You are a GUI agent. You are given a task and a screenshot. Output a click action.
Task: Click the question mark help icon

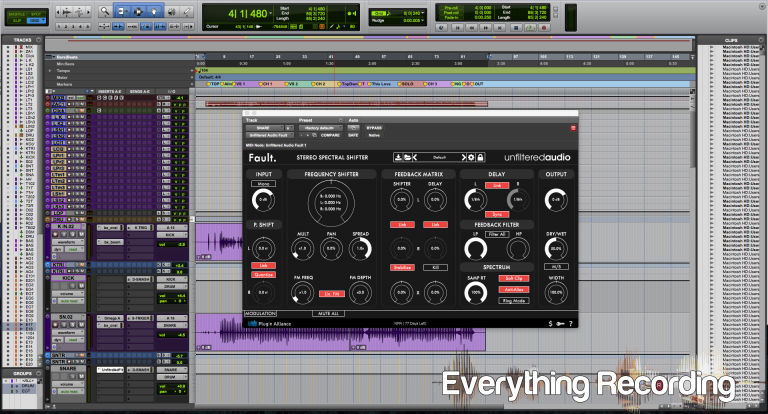(571, 323)
